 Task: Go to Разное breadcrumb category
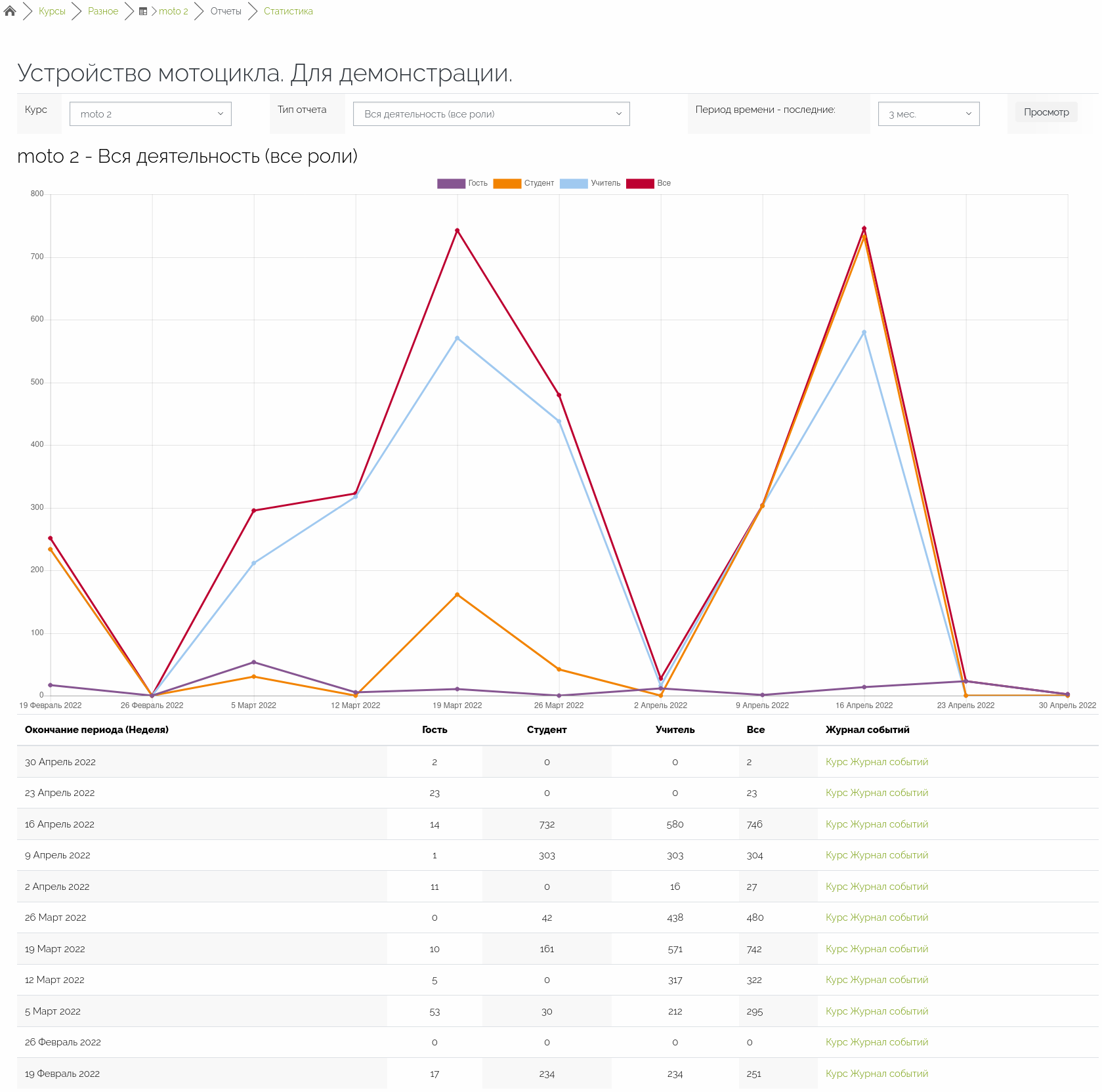coord(103,11)
